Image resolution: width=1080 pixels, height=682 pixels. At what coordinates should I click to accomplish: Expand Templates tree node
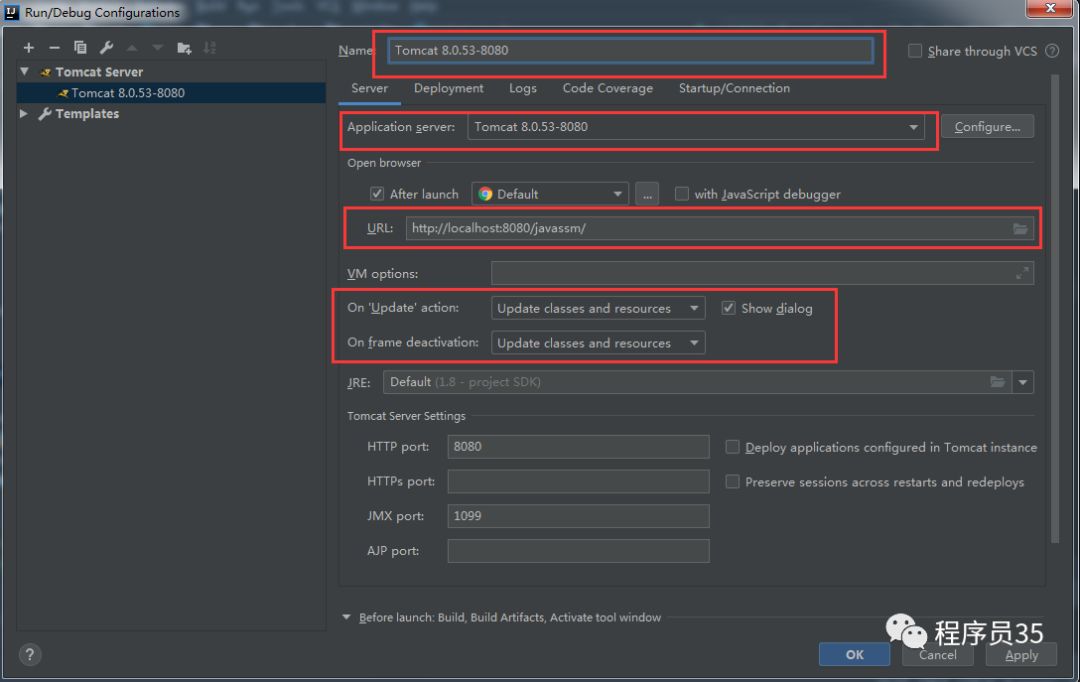click(24, 114)
